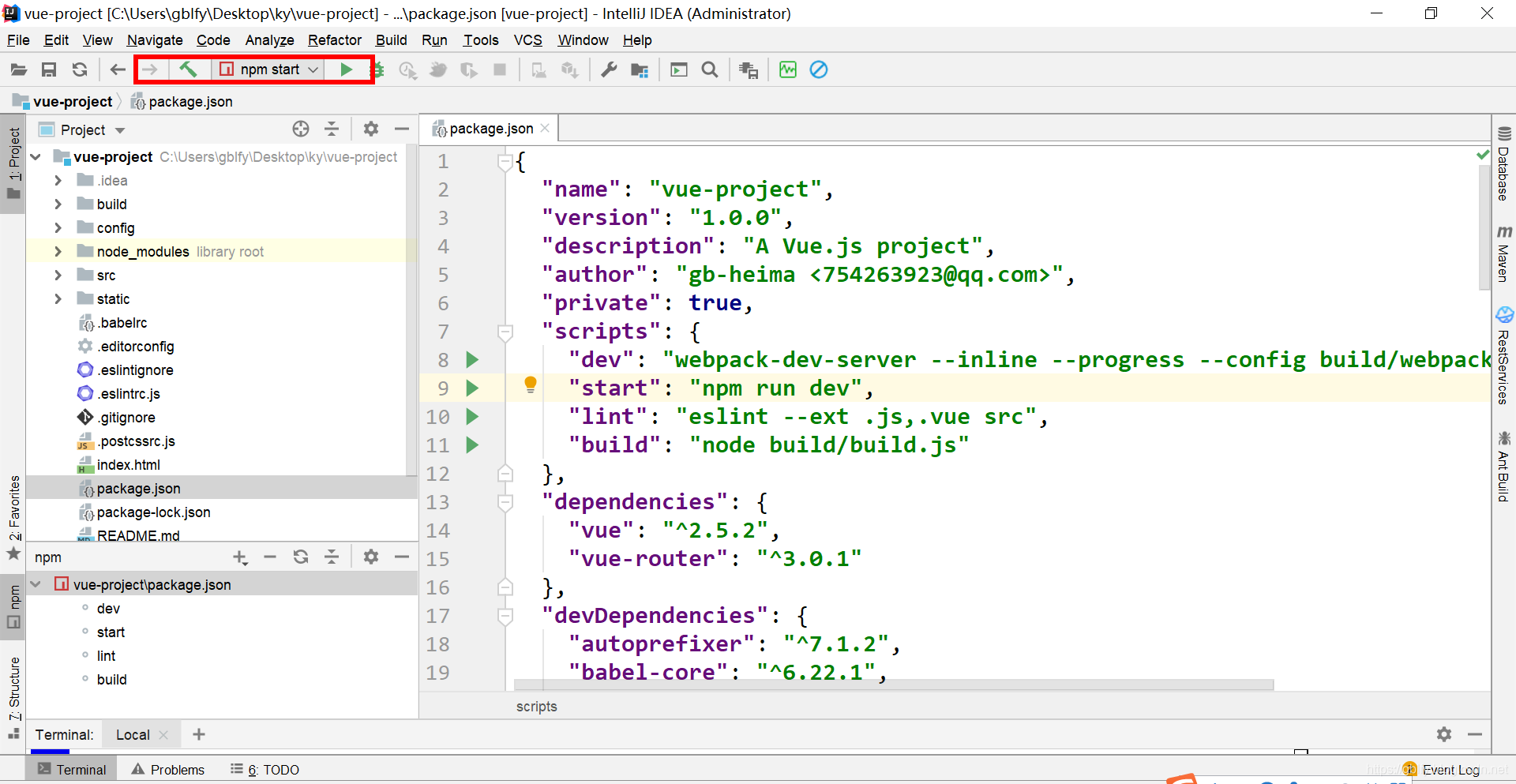Open the Maven side panel
Image resolution: width=1516 pixels, height=784 pixels.
(1503, 254)
